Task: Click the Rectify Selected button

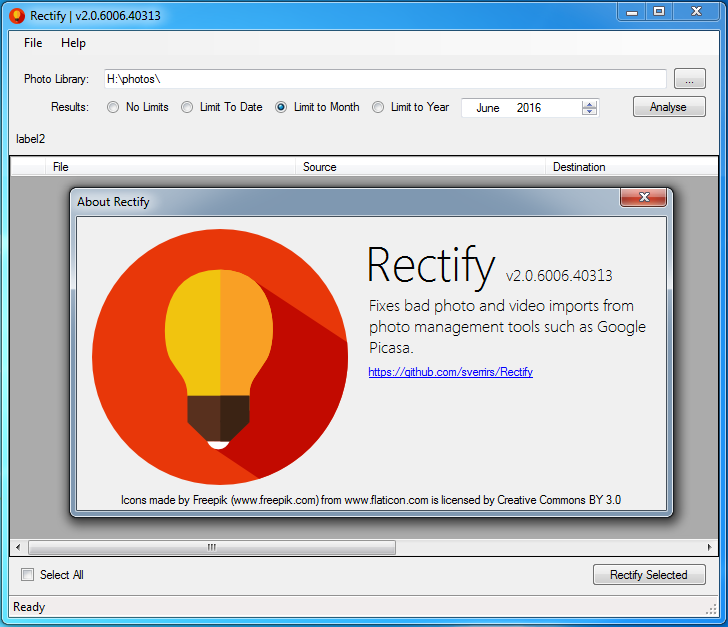Action: pos(649,575)
